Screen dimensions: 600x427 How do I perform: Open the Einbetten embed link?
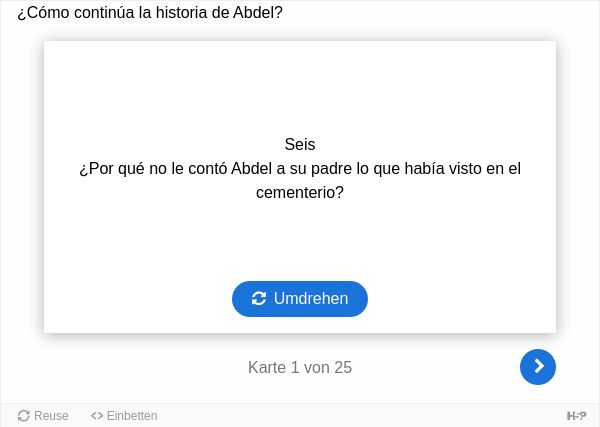(124, 416)
